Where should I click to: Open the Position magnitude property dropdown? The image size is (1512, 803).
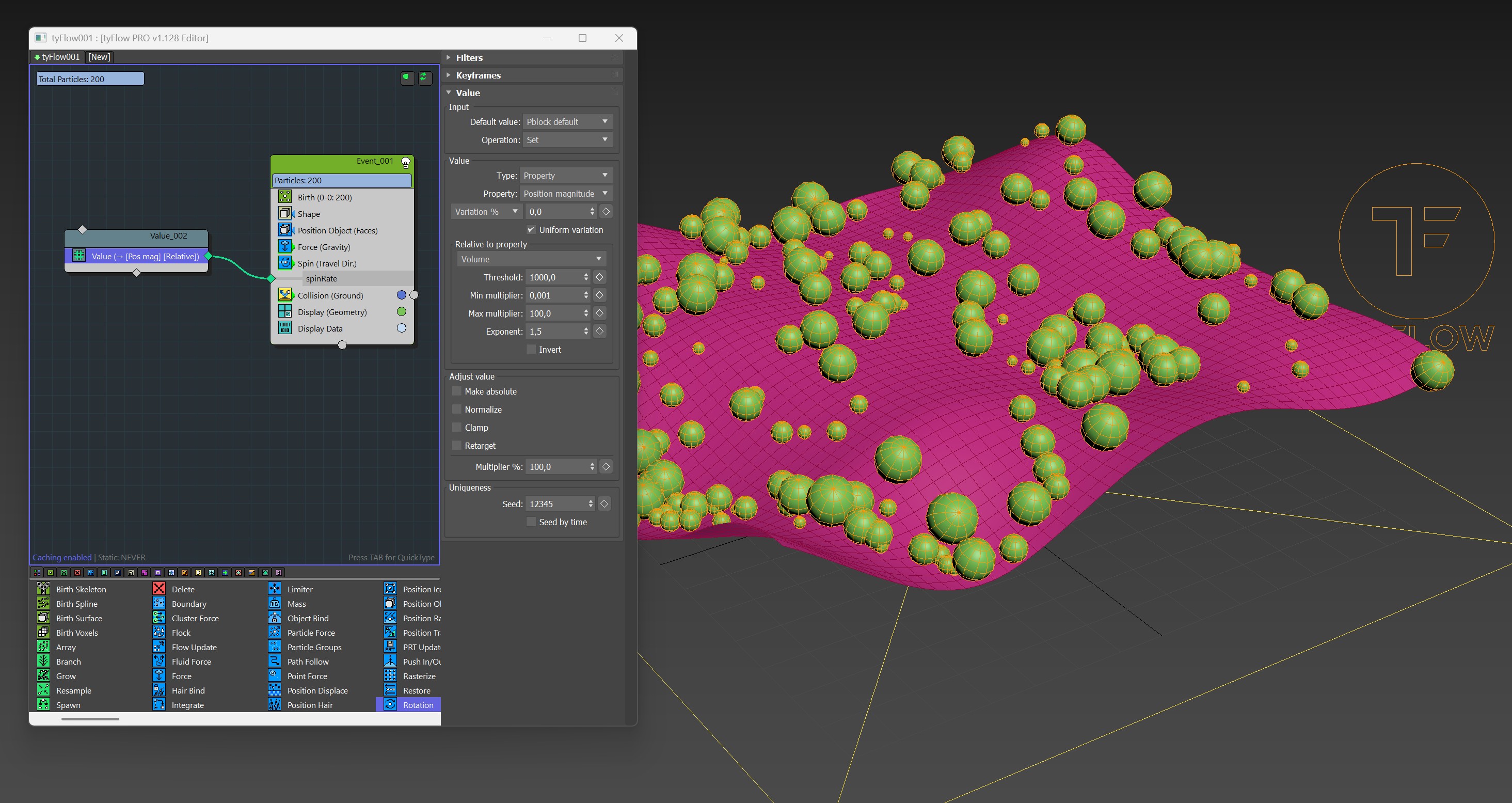(565, 193)
